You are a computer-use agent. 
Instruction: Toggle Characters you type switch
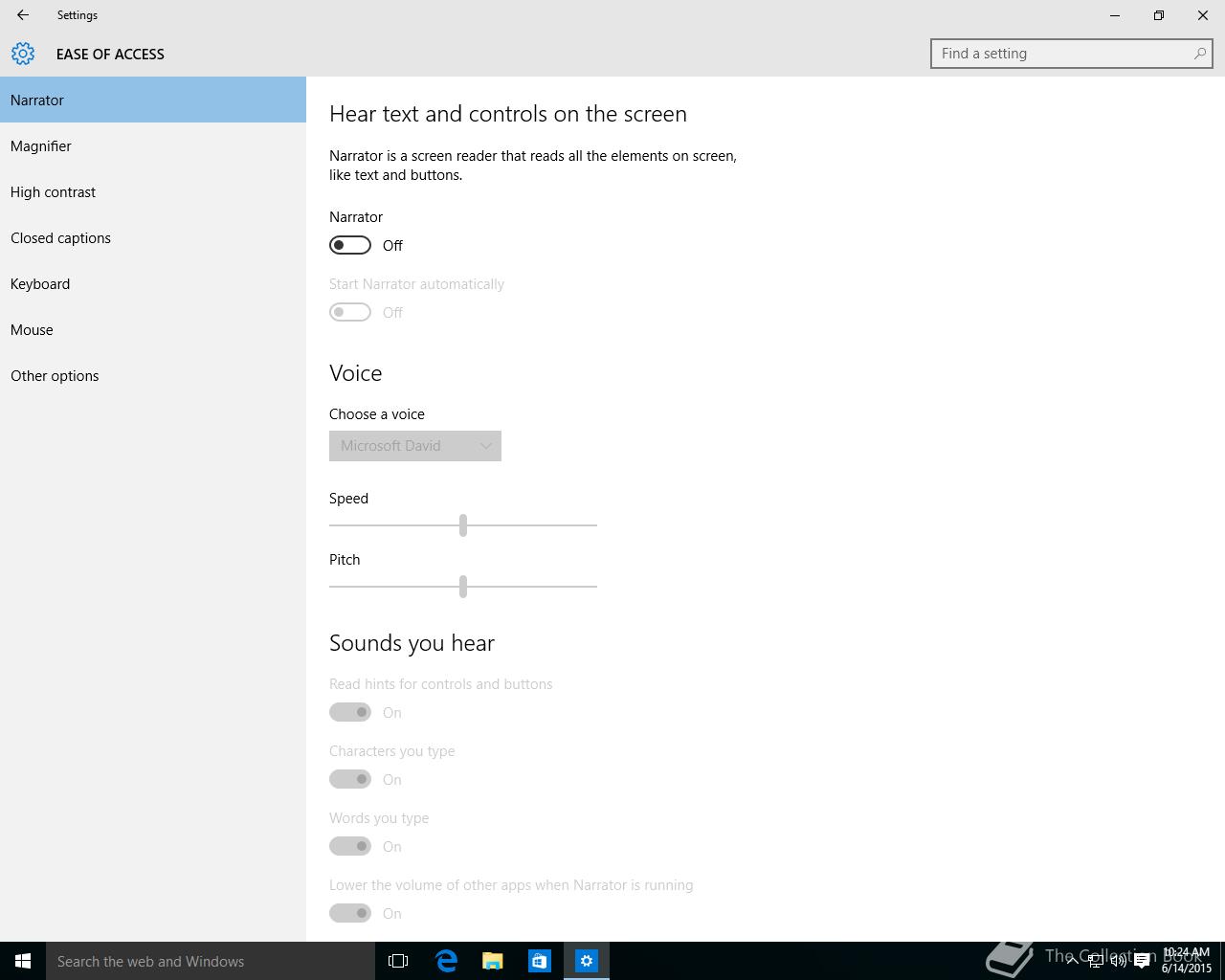[350, 779]
